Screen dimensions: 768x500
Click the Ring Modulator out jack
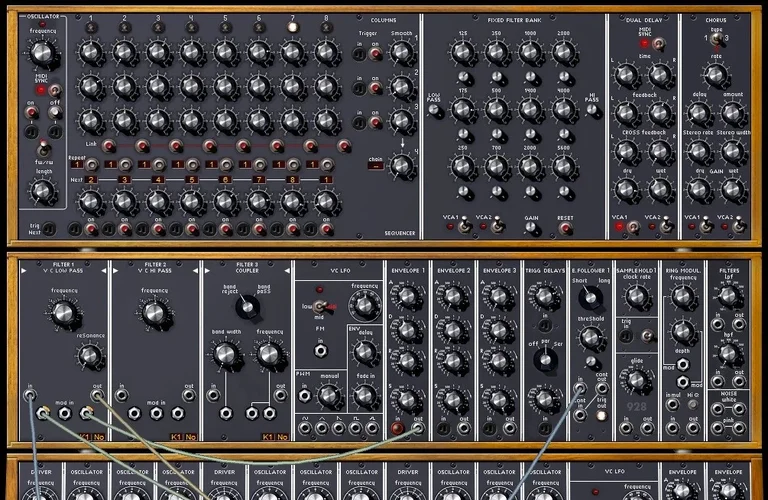pyautogui.click(x=693, y=429)
